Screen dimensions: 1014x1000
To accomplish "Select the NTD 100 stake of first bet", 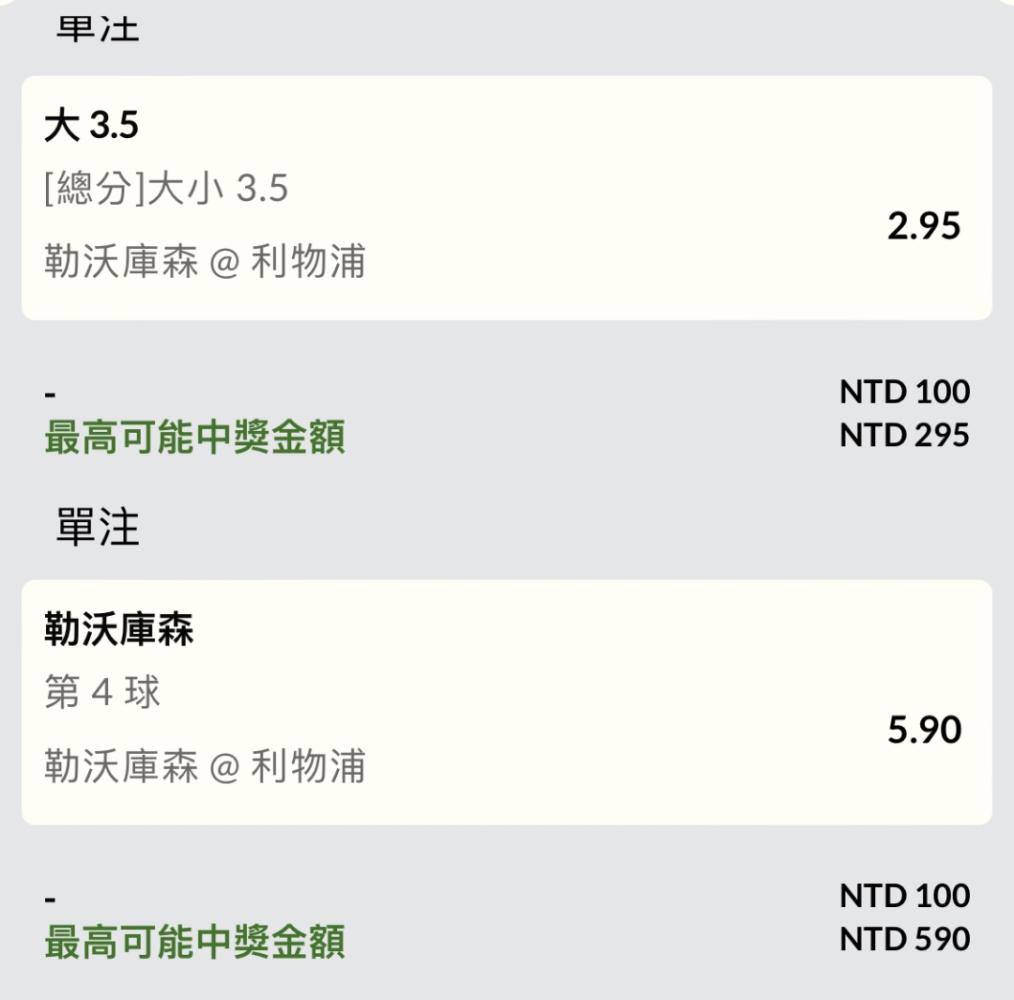I will point(904,391).
